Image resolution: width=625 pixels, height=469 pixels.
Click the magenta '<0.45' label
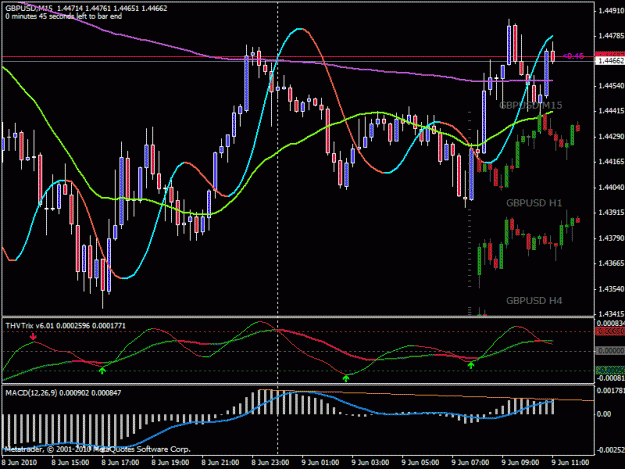(x=573, y=56)
